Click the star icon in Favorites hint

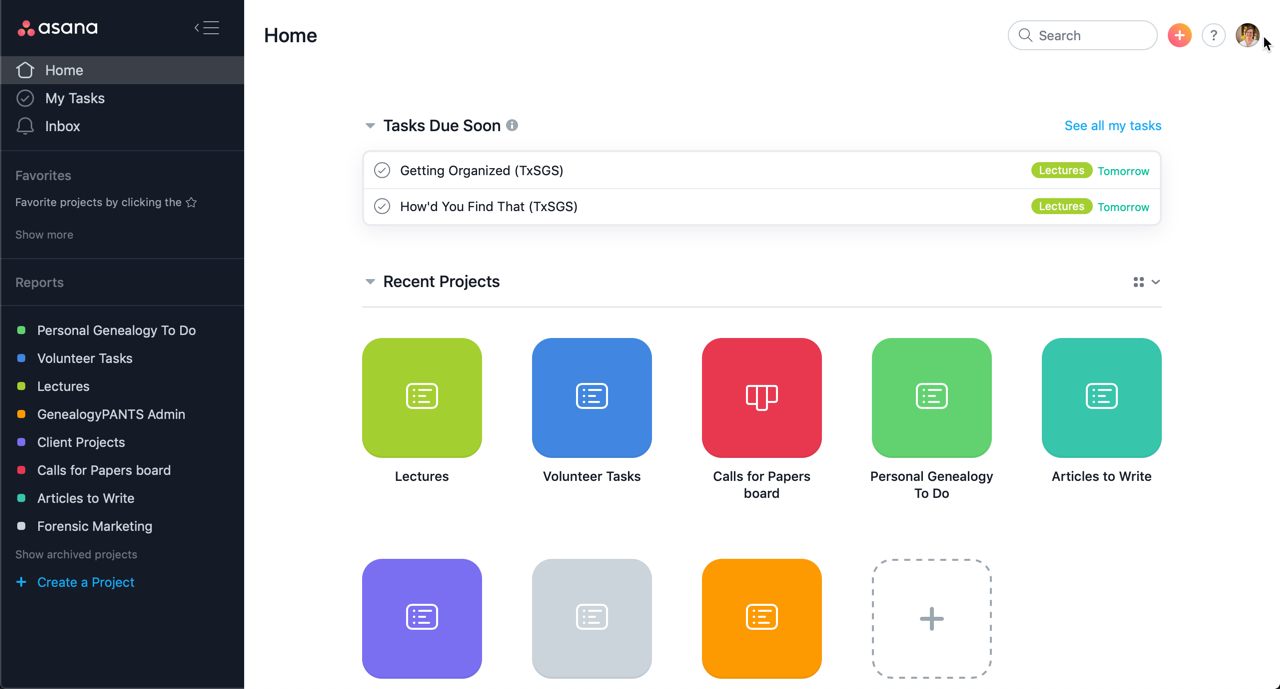191,202
